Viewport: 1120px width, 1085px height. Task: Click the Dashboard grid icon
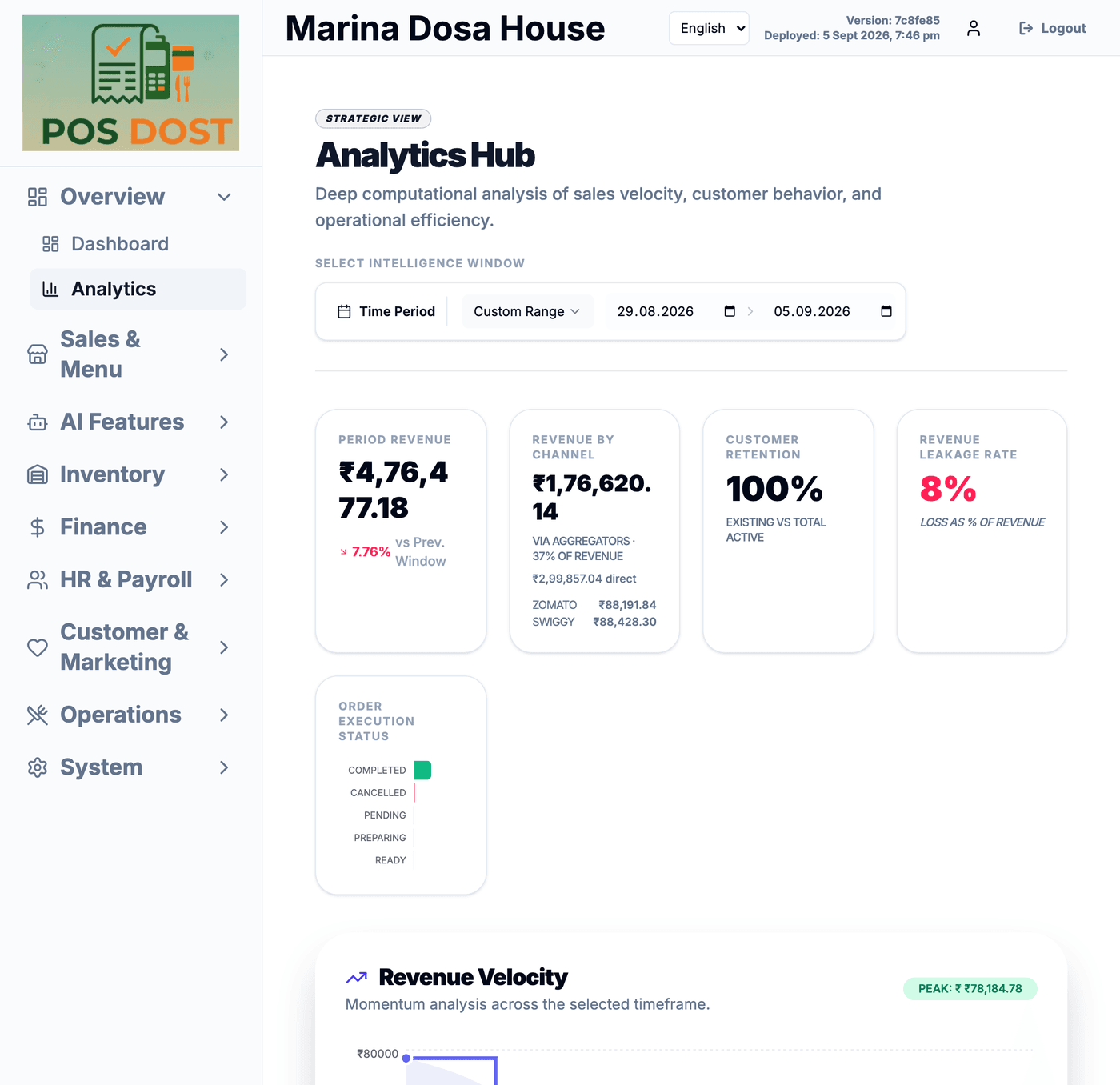tap(50, 244)
